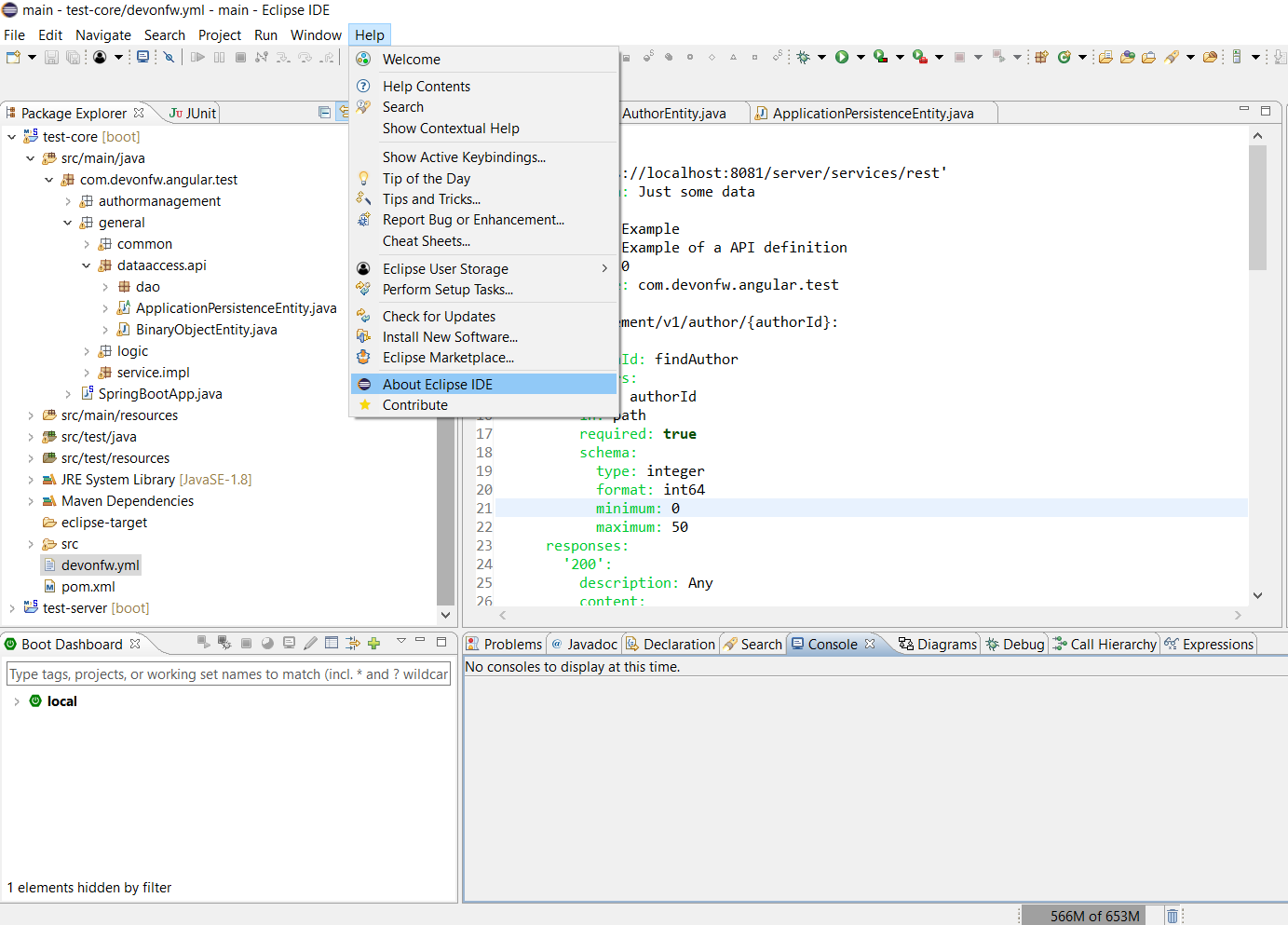
Task: Maximize the editor area
Action: [1266, 111]
